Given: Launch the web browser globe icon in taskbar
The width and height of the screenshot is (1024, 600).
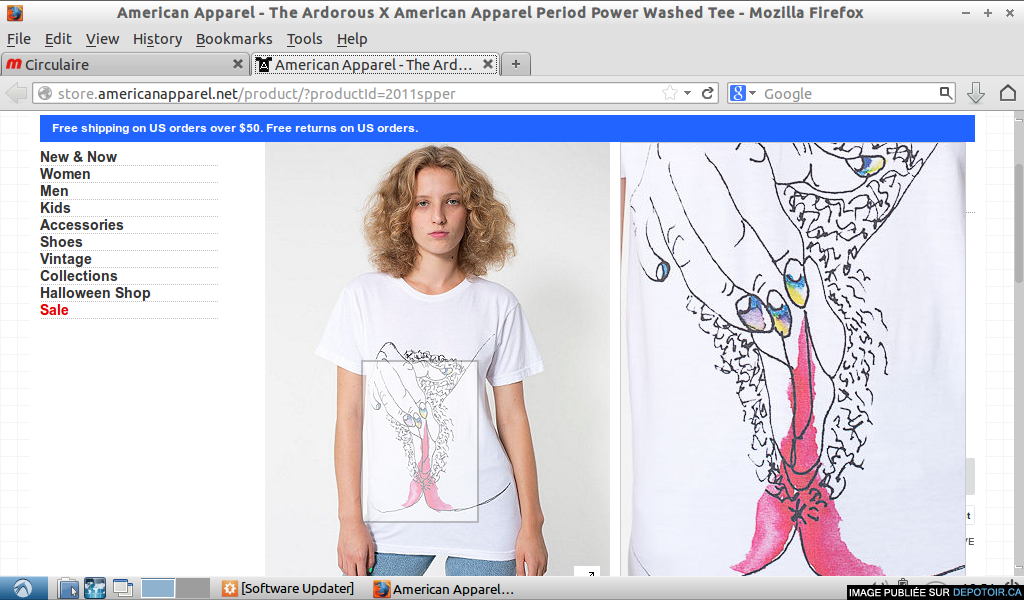Looking at the screenshot, I should point(95,588).
